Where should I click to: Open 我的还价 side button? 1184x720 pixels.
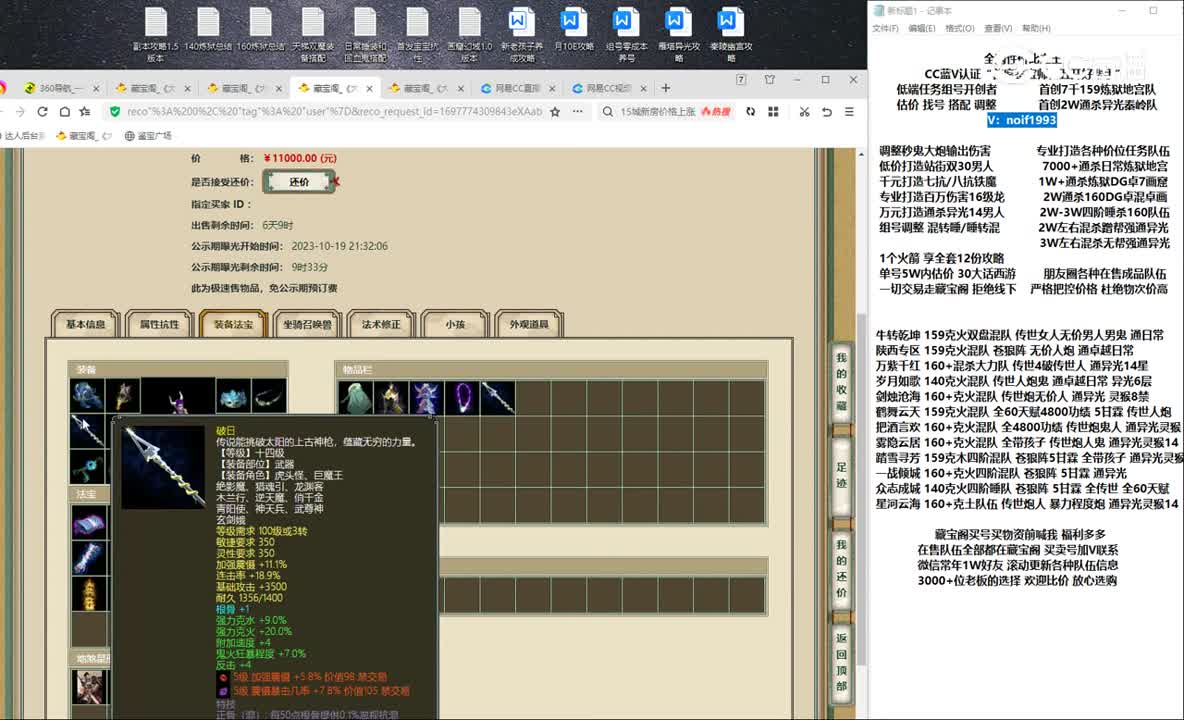coord(841,568)
